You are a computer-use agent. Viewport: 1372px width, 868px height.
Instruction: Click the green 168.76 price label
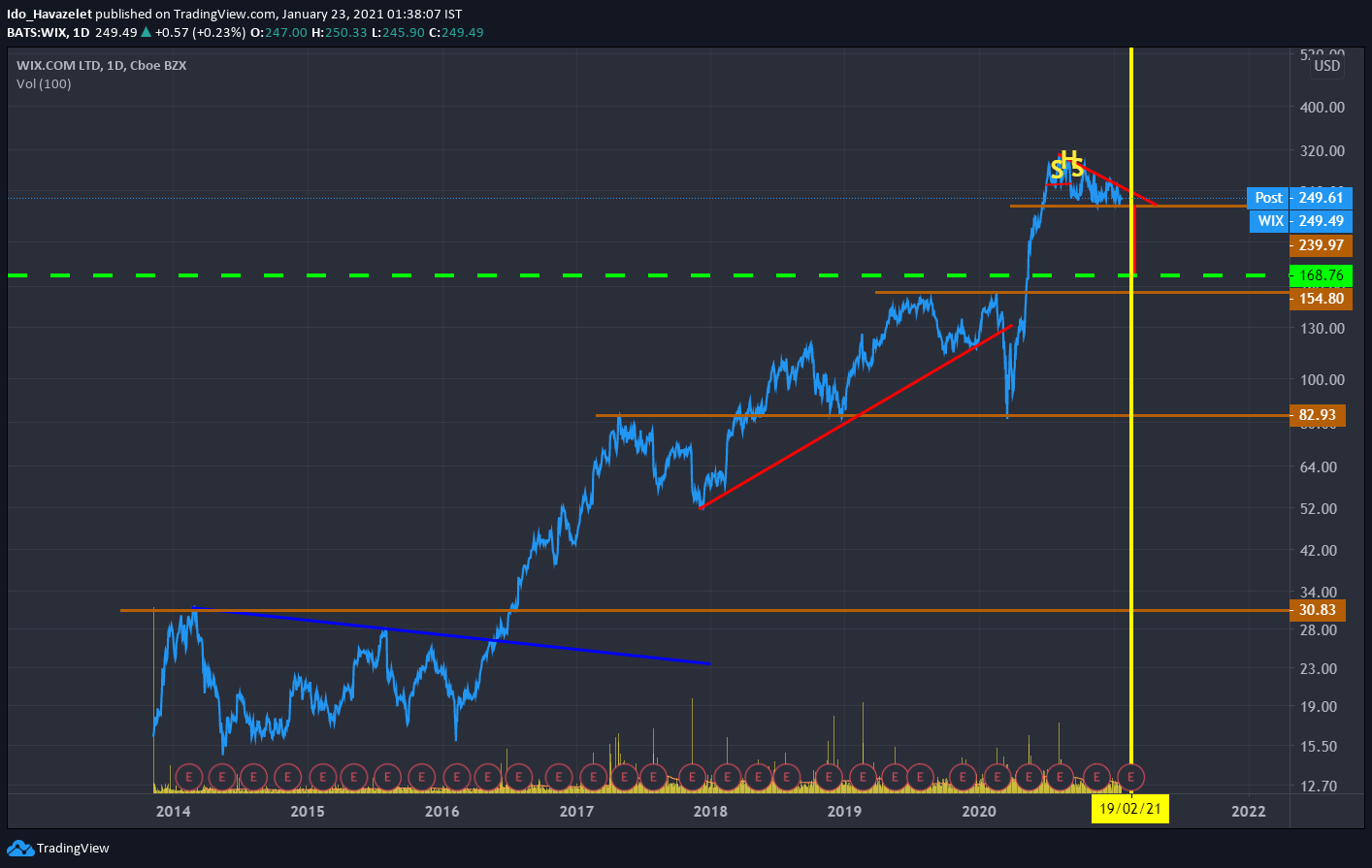click(x=1321, y=275)
